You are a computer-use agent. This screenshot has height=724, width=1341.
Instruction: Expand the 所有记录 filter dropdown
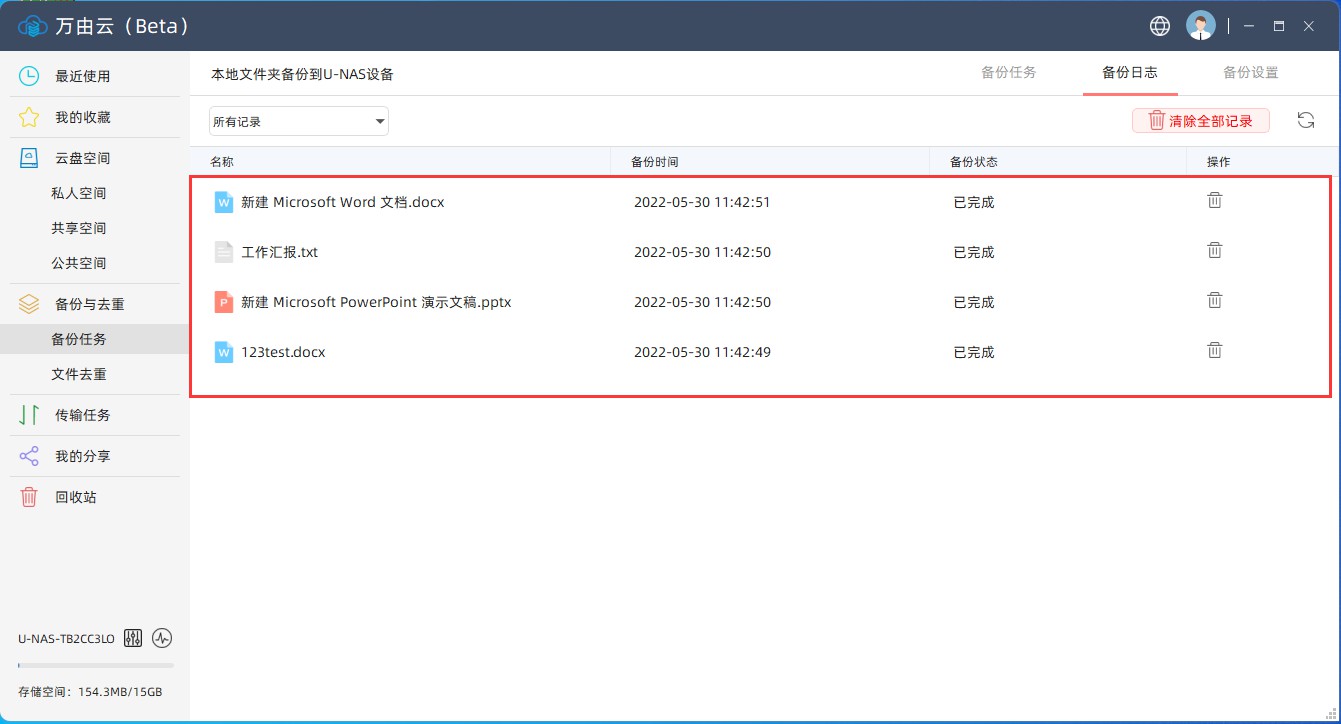click(x=298, y=122)
